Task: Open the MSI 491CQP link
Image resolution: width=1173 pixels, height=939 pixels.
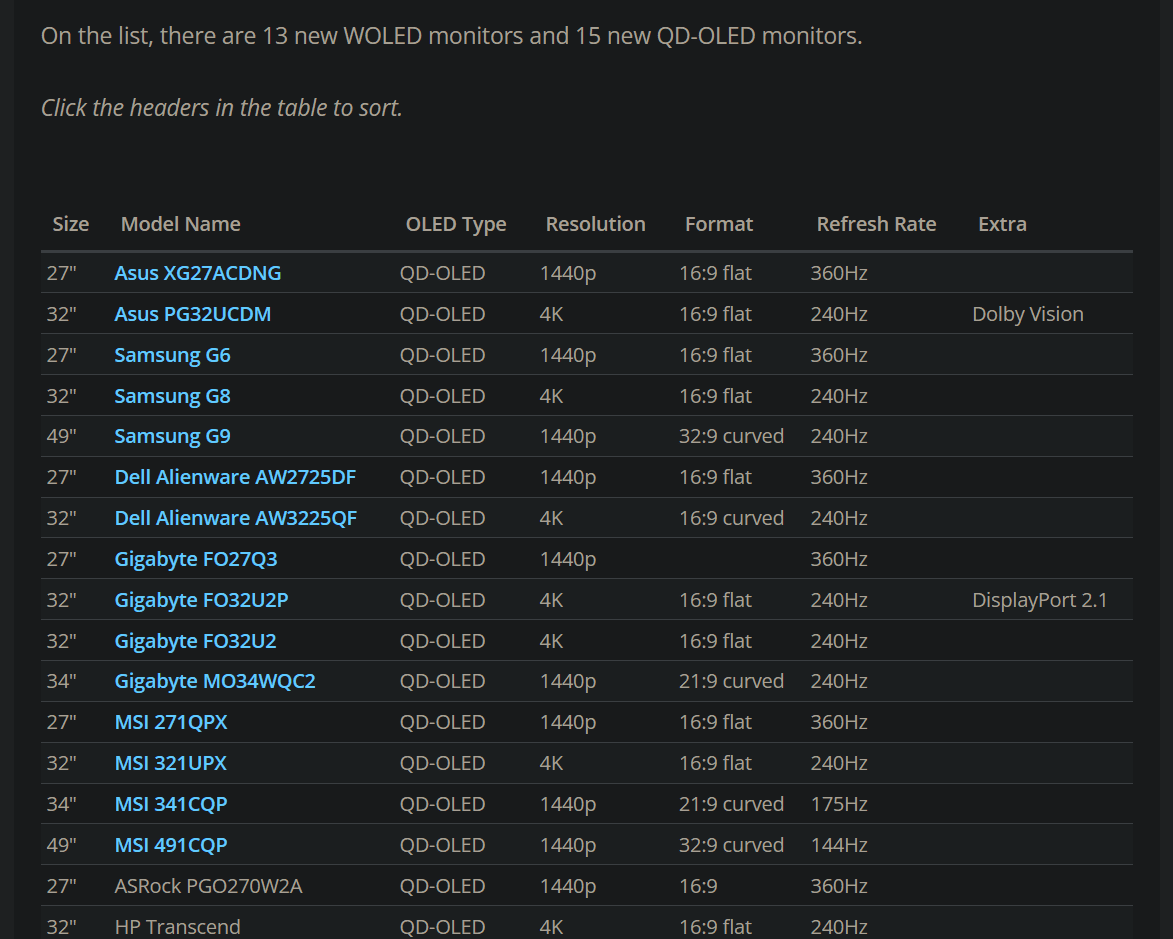Action: [171, 845]
